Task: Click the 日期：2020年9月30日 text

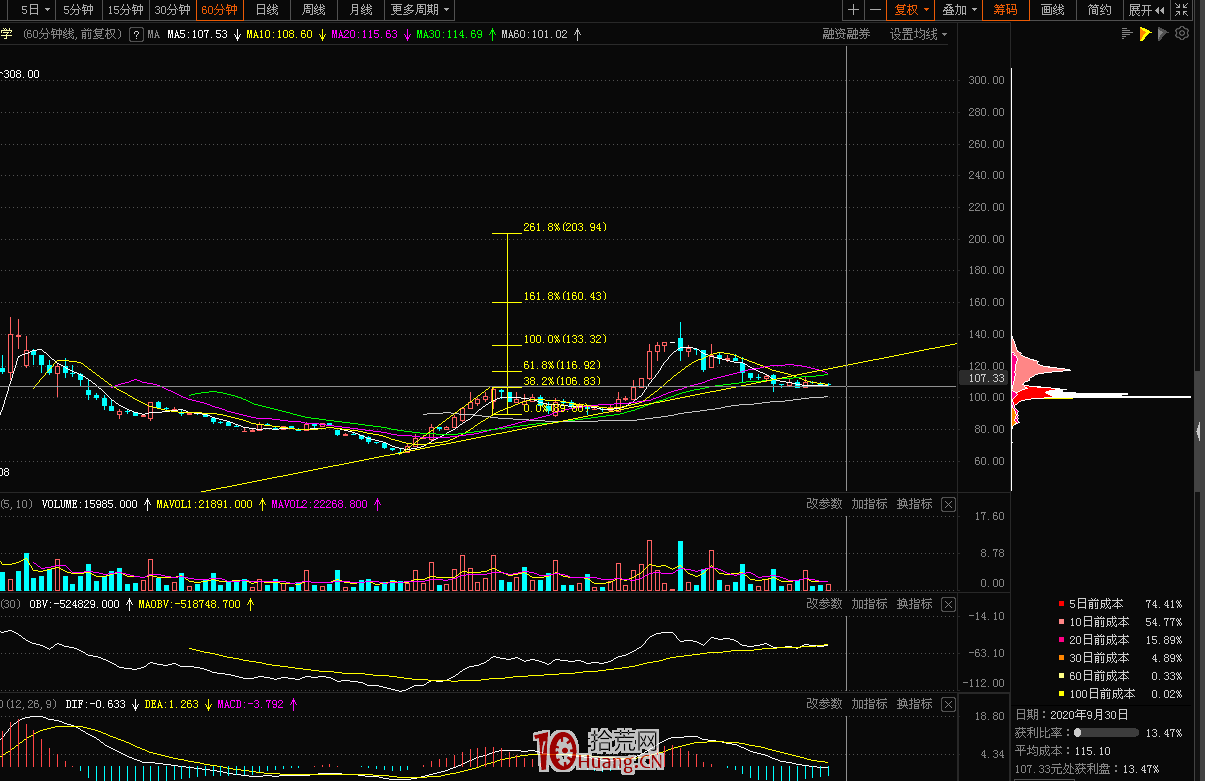Action: click(x=1072, y=715)
